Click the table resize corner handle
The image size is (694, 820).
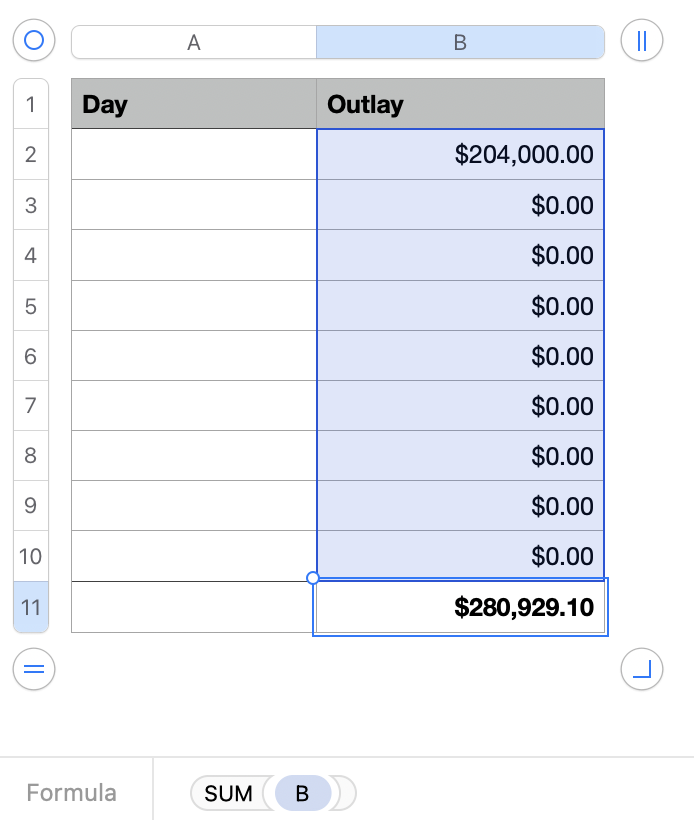coord(642,669)
